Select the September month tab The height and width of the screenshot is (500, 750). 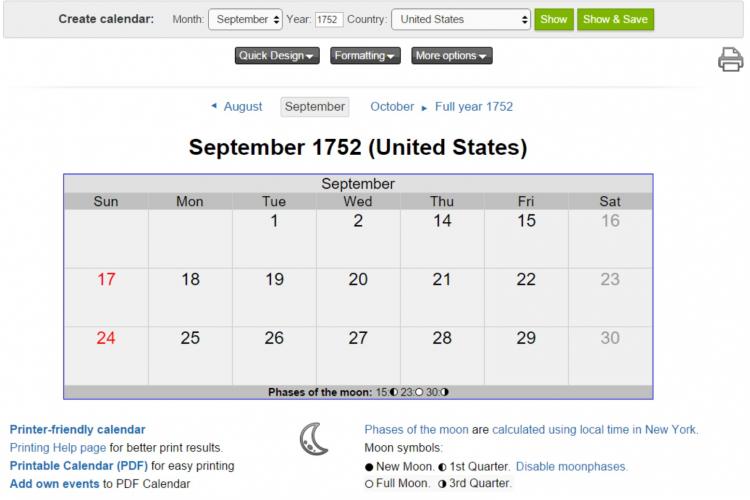315,107
